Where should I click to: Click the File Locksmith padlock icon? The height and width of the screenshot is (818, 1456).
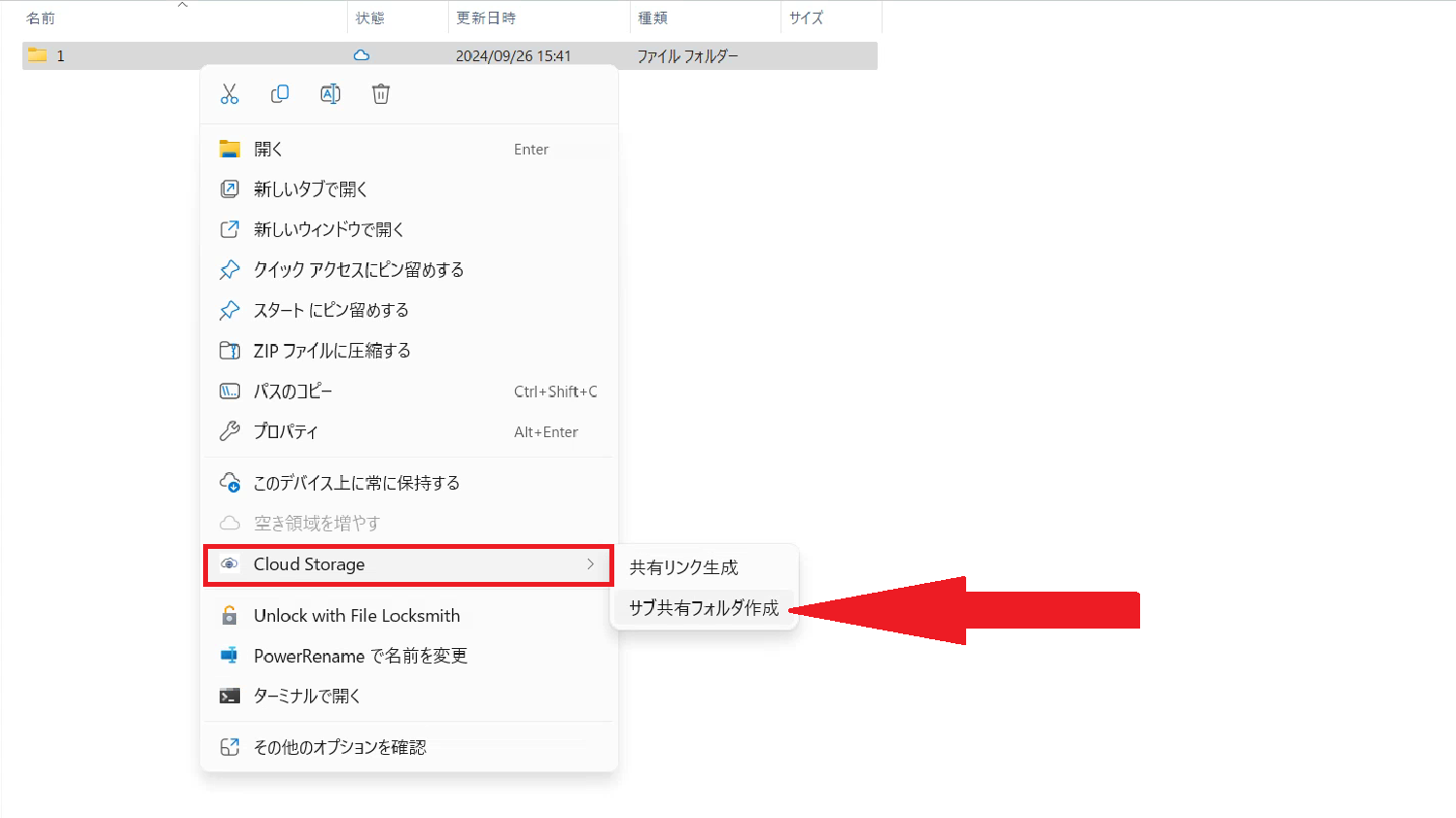click(229, 615)
